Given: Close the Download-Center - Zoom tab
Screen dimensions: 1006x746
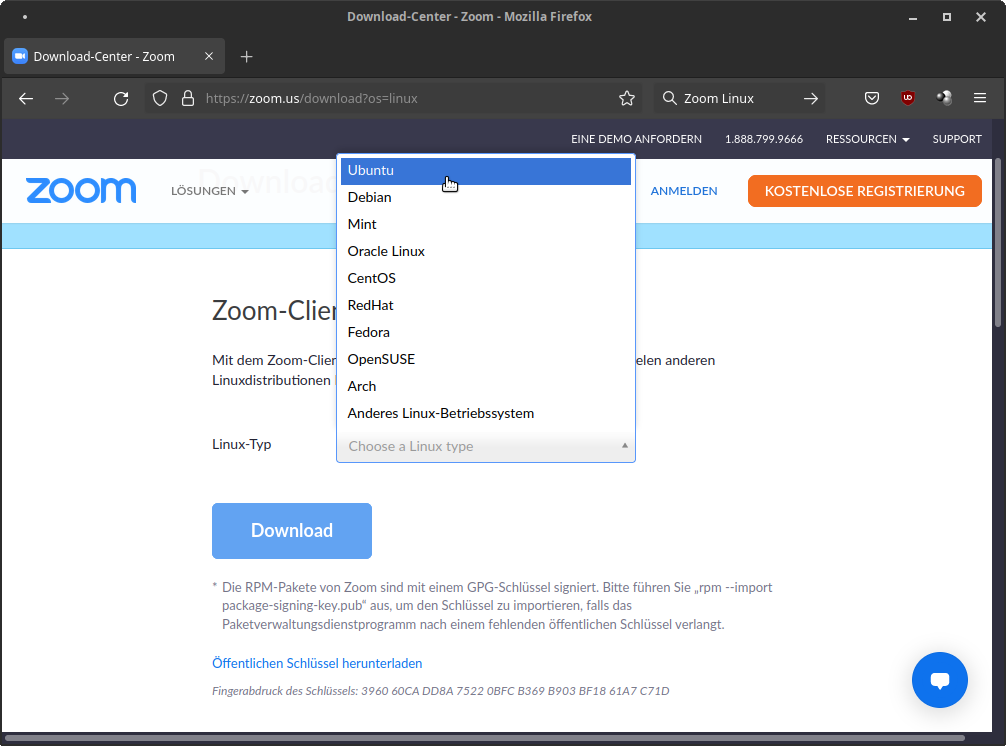Looking at the screenshot, I should point(209,56).
